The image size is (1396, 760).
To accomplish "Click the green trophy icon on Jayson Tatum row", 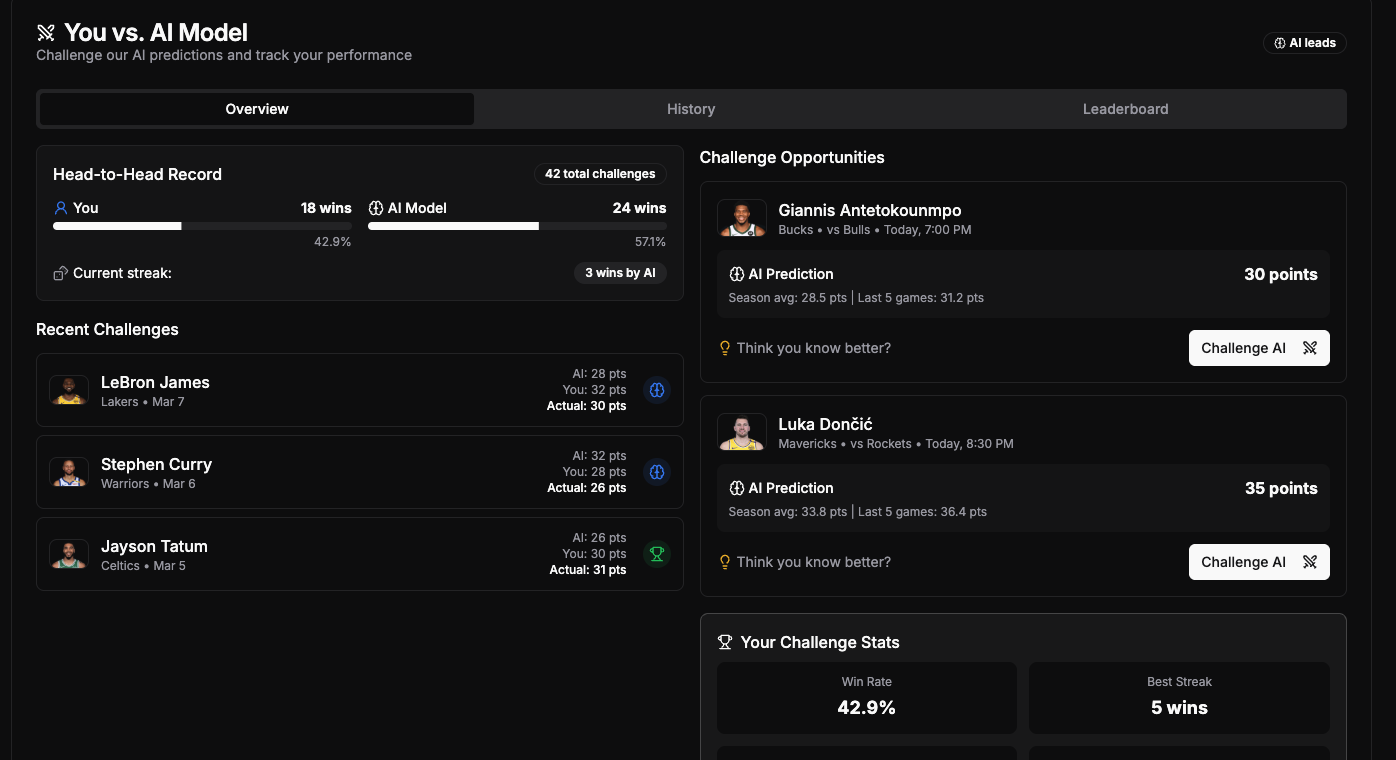I will click(657, 554).
